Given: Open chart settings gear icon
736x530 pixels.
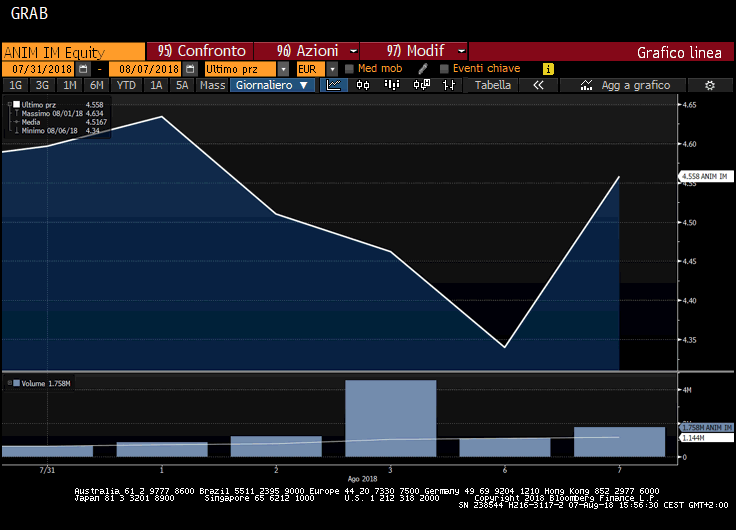Looking at the screenshot, I should point(709,86).
